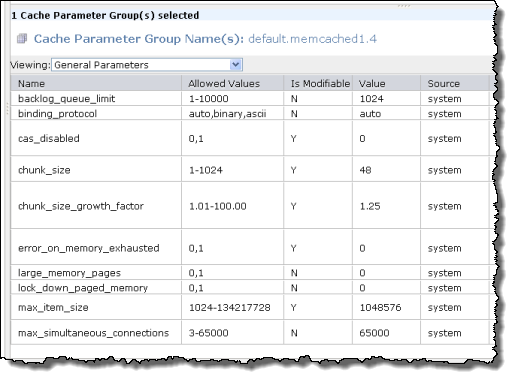Select the large_memory_pages row
Screen dimensions: 515x379
coord(250,273)
